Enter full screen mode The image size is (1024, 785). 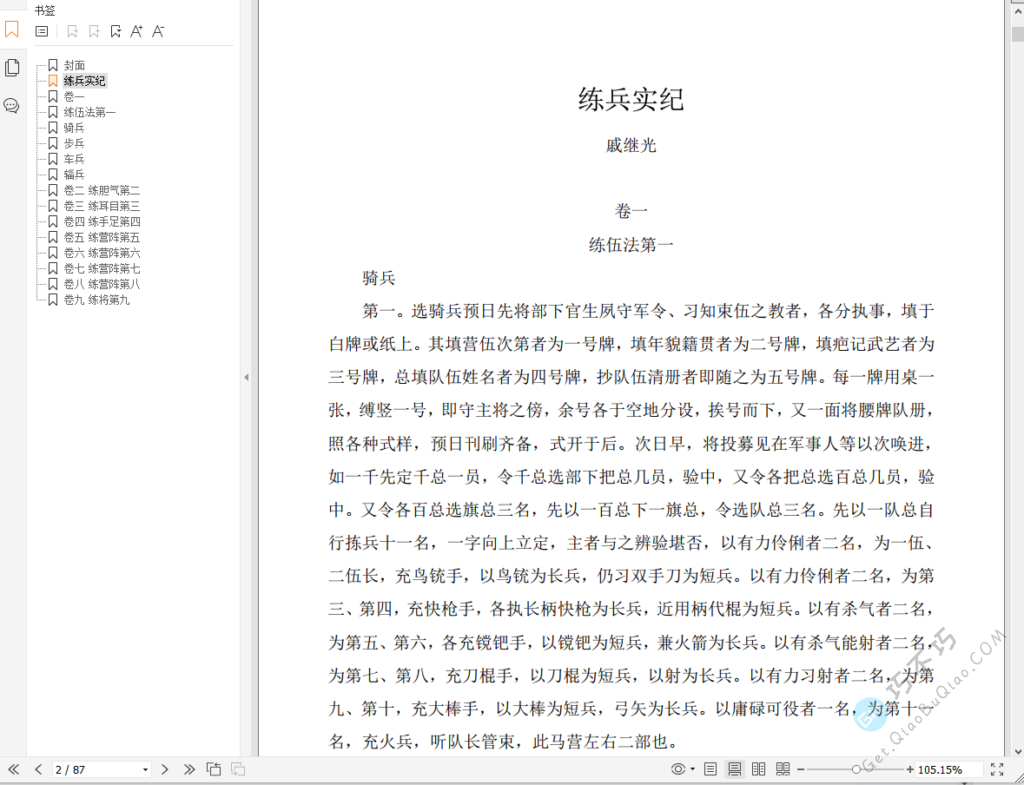click(x=996, y=769)
